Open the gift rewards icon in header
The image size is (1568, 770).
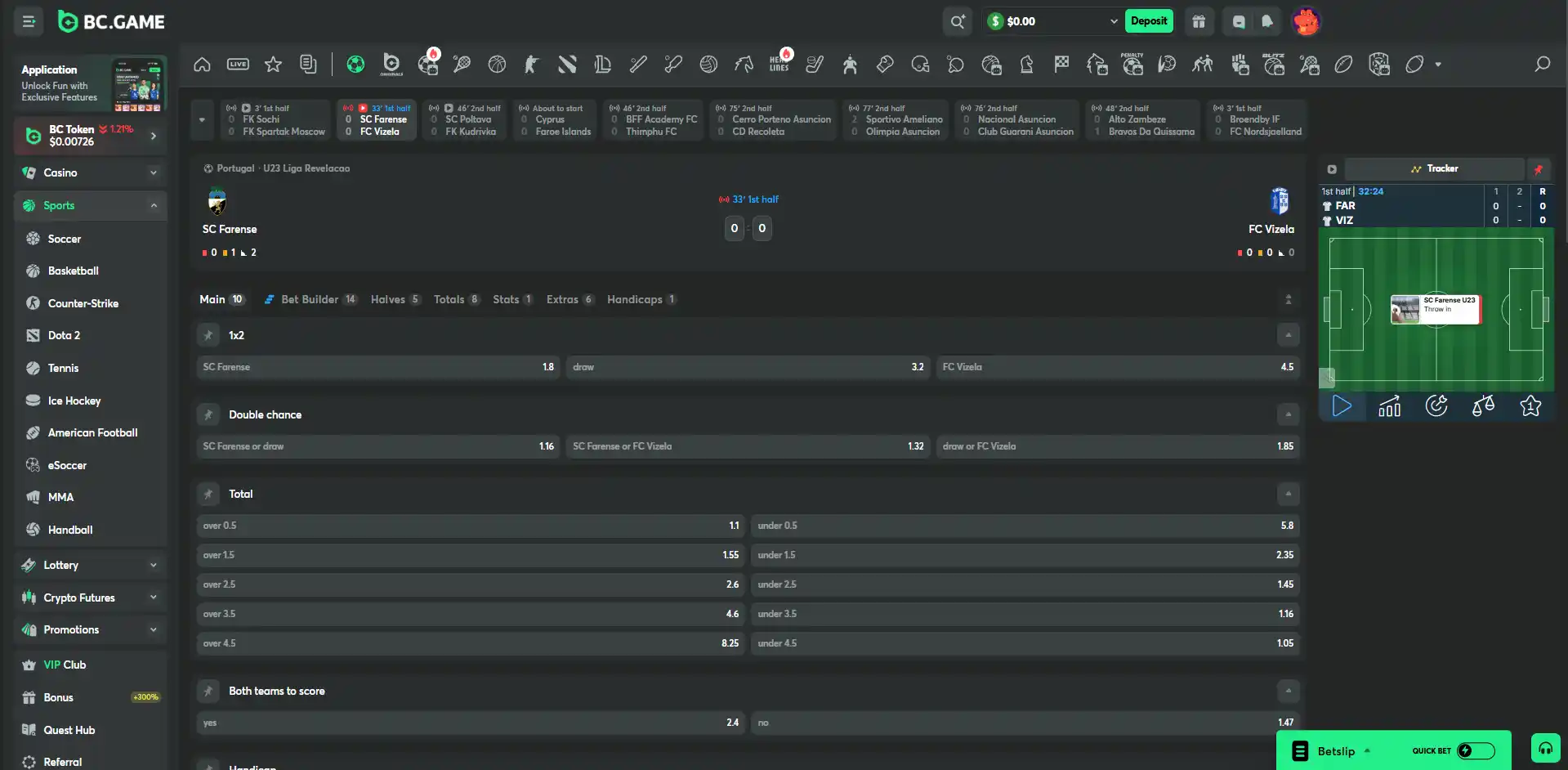1199,21
